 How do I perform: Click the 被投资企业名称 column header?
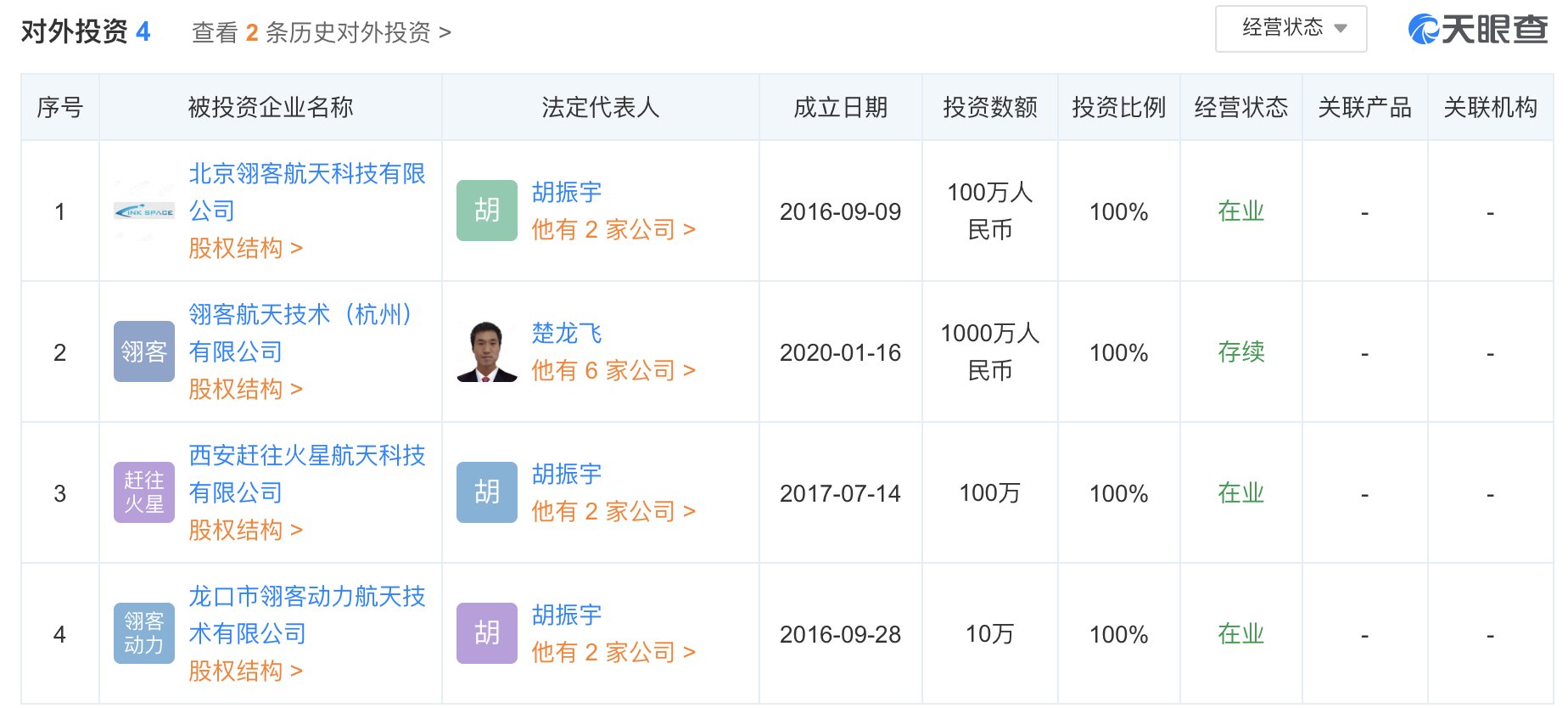(271, 107)
